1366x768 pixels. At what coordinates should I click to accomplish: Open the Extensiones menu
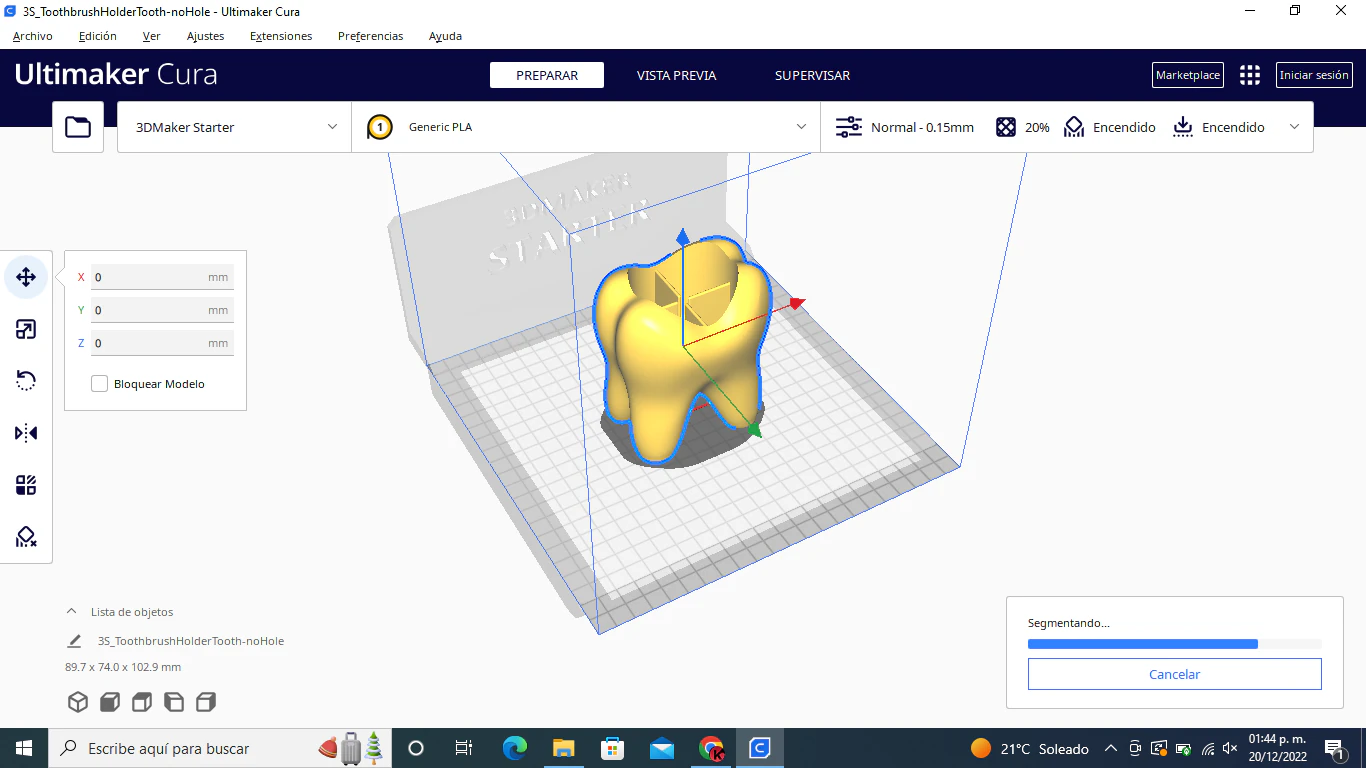(281, 36)
